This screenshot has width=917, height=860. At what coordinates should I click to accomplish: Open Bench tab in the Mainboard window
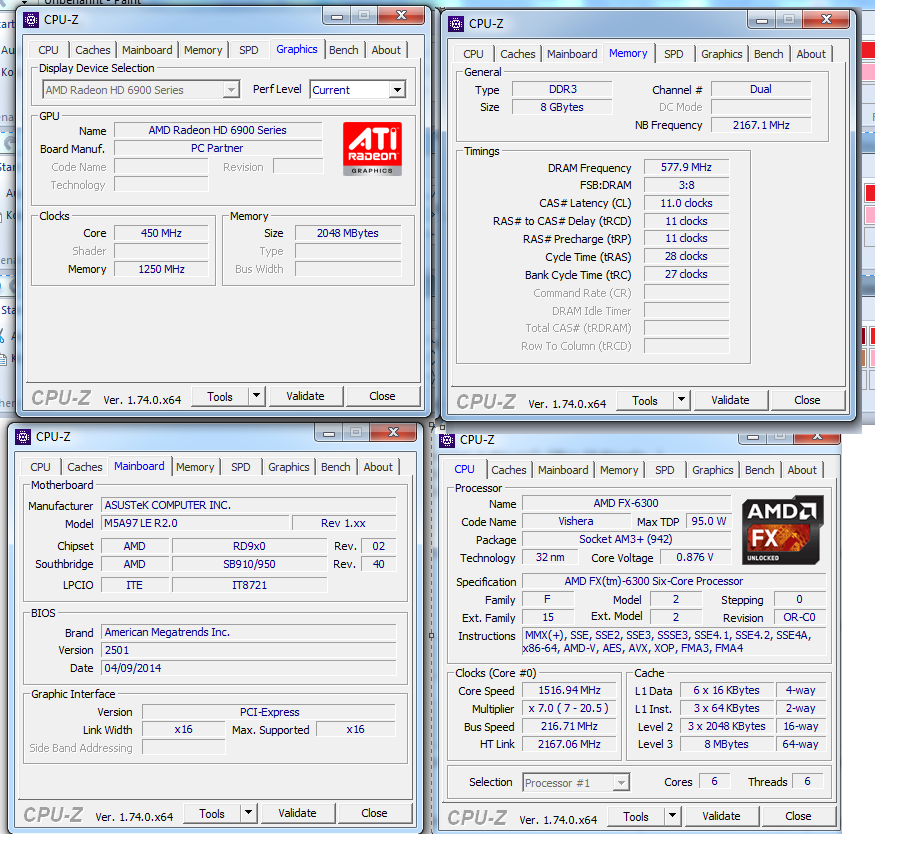(336, 467)
